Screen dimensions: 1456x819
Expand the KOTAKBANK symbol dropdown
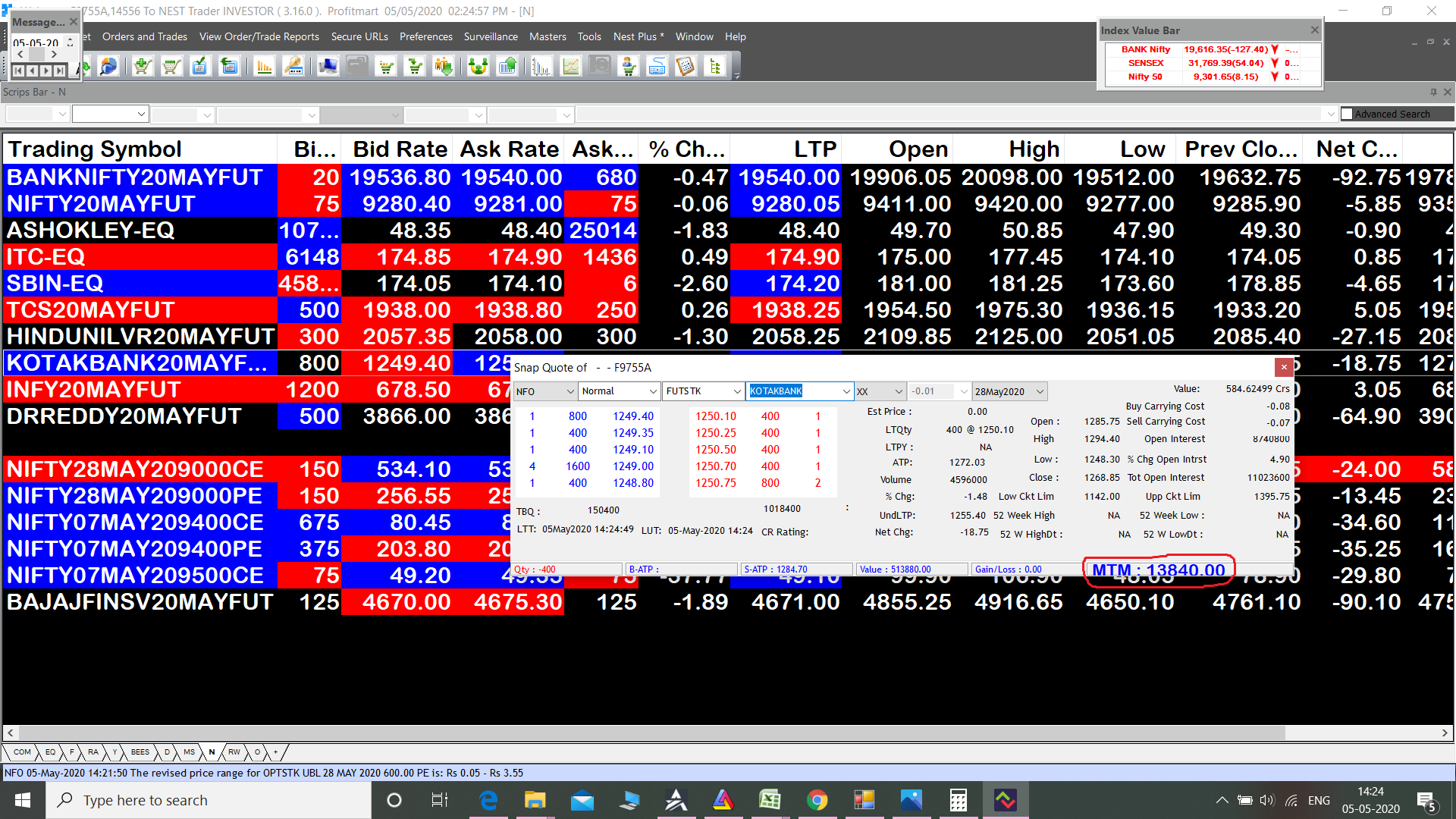(x=846, y=391)
